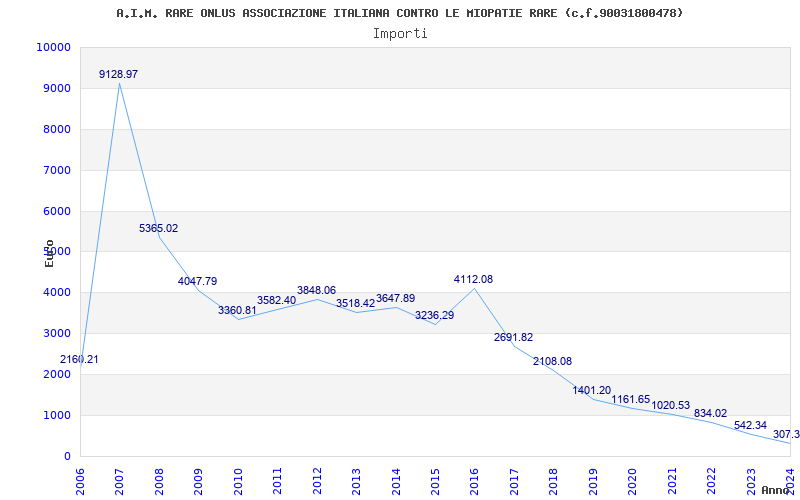Click the 2012 year tick label
This screenshot has height=500, width=800.
click(x=317, y=481)
